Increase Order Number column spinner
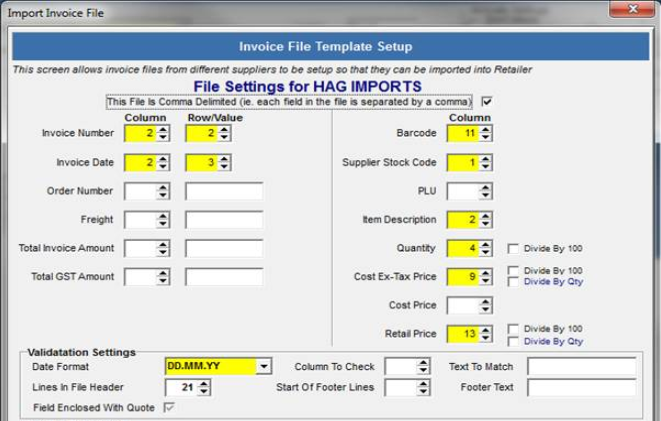The height and width of the screenshot is (421, 661). tap(163, 187)
